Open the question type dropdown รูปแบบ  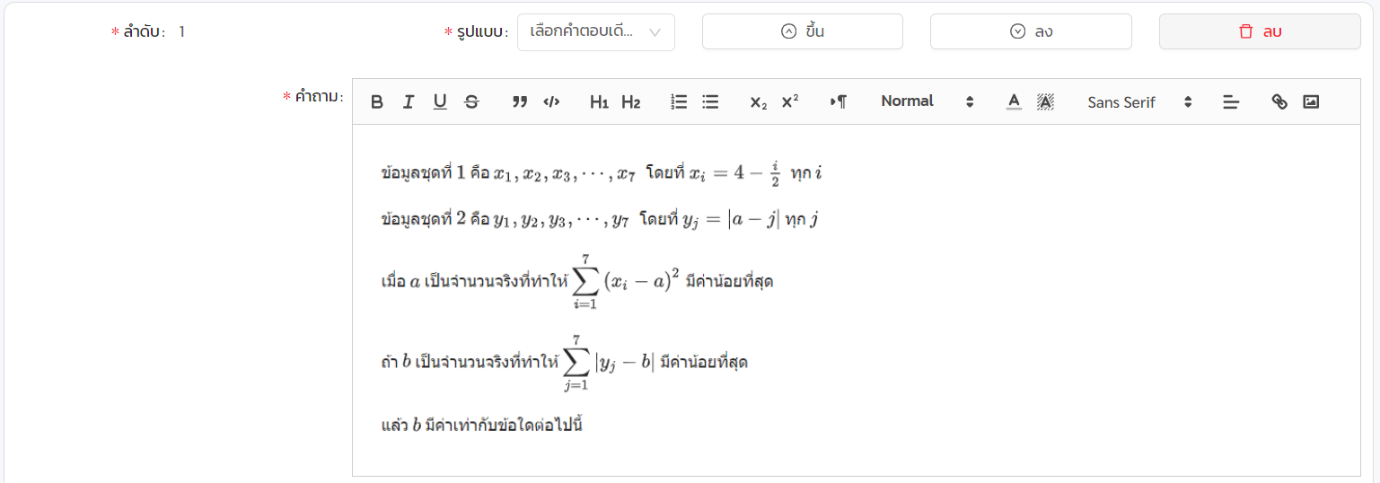pos(595,32)
